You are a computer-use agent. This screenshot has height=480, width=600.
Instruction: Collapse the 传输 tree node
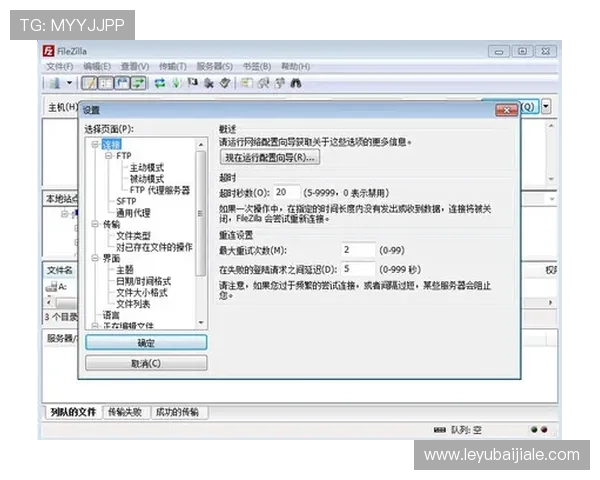pos(95,224)
